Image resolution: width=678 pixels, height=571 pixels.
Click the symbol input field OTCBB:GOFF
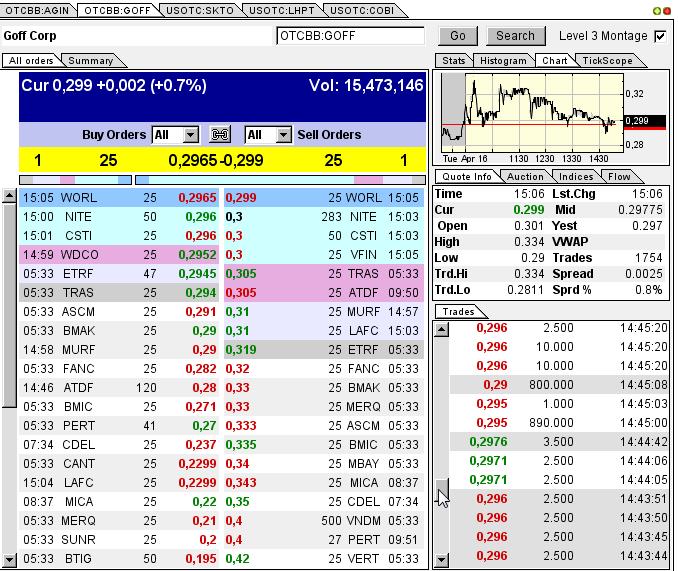[350, 36]
